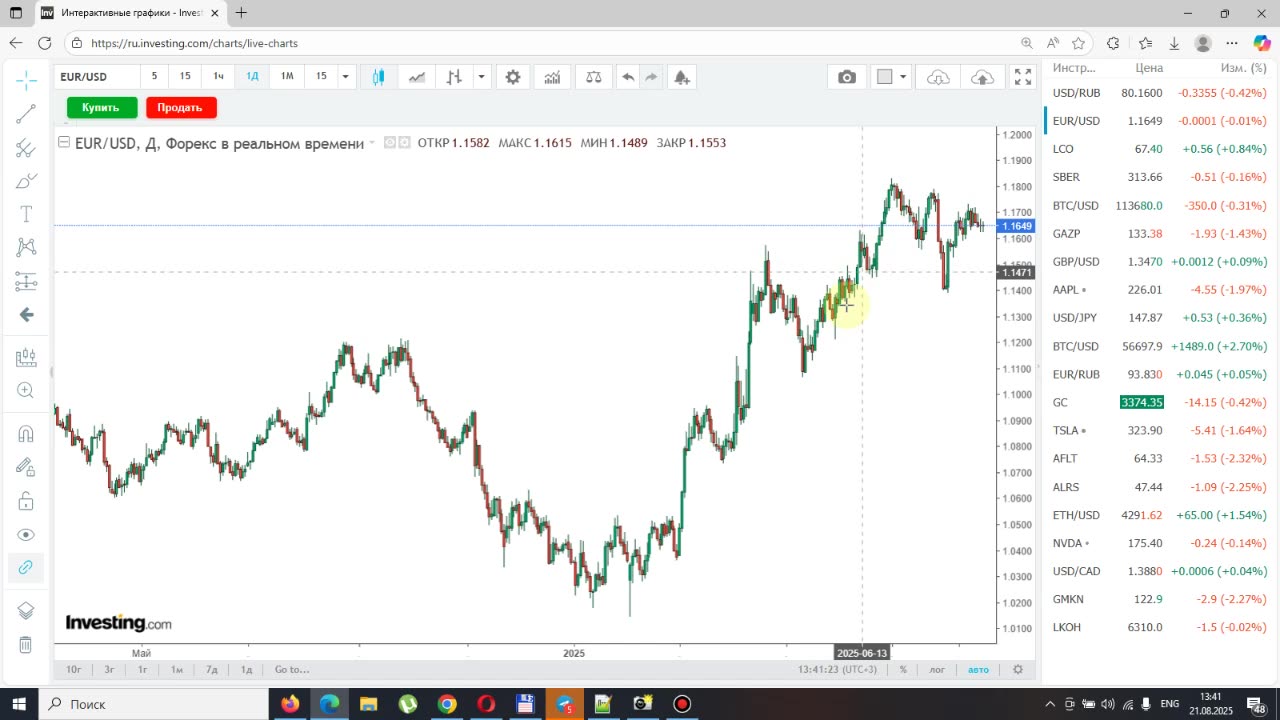Select the 5 minute interval

[x=154, y=76]
